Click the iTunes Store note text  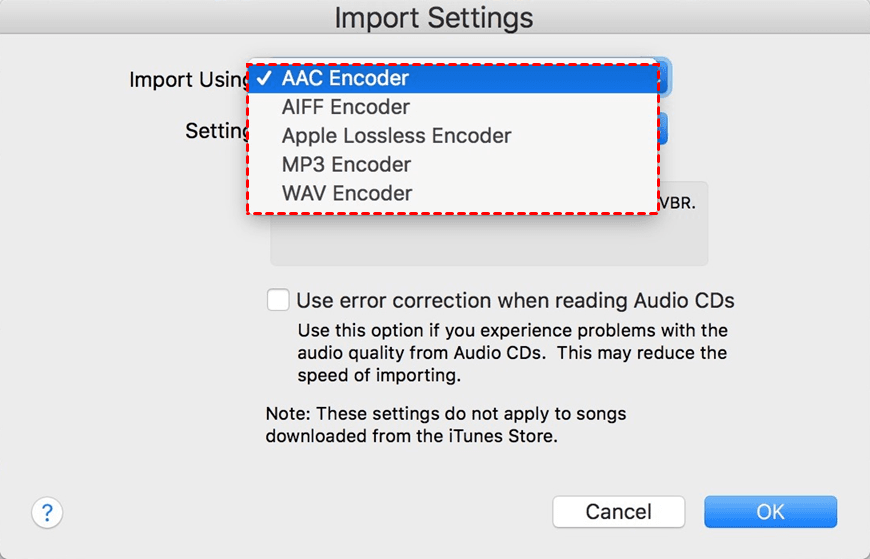(446, 425)
